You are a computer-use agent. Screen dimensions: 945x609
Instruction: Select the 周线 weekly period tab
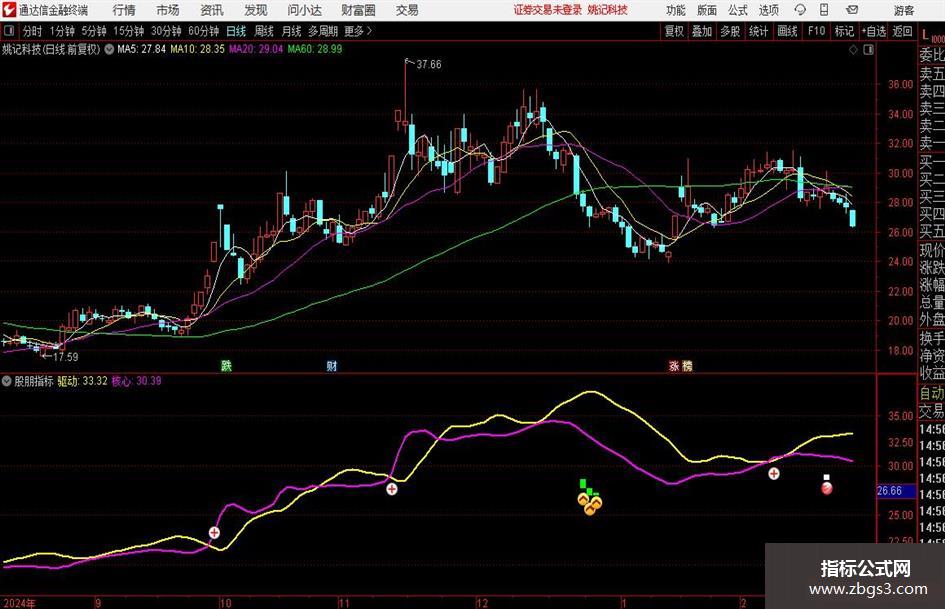coord(264,31)
